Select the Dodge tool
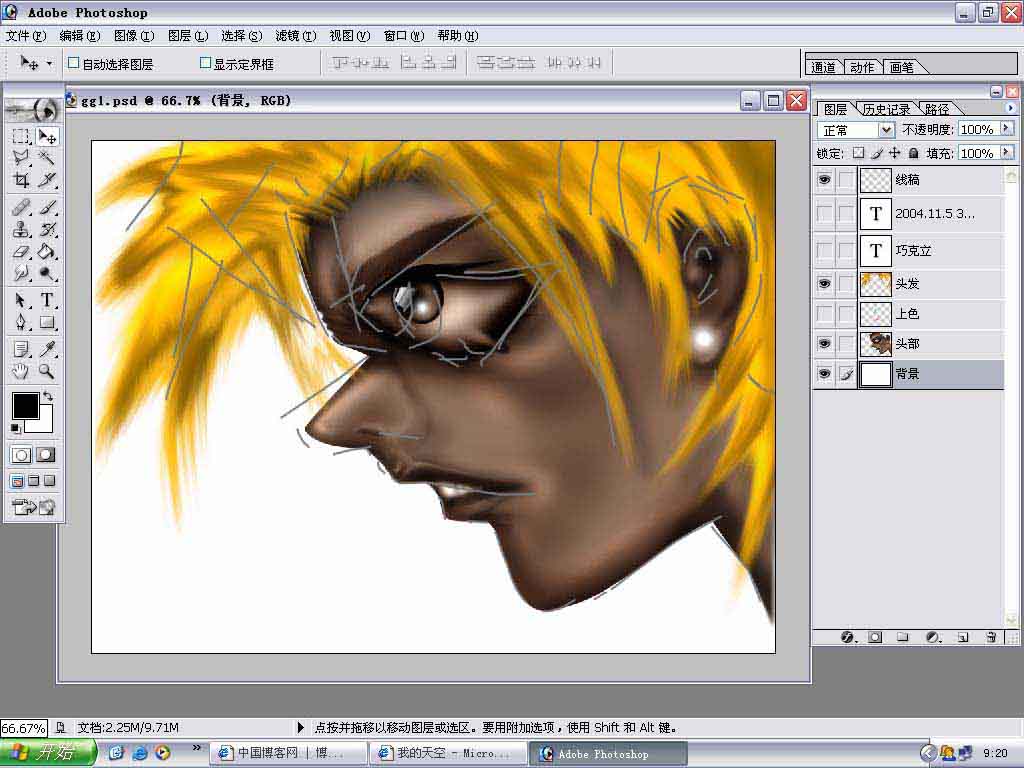The height and width of the screenshot is (768, 1024). pos(47,272)
